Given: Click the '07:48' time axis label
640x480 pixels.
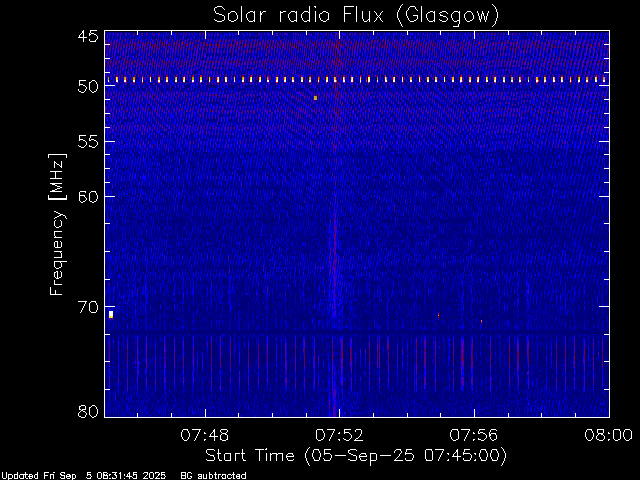Looking at the screenshot, I should 205,435.
